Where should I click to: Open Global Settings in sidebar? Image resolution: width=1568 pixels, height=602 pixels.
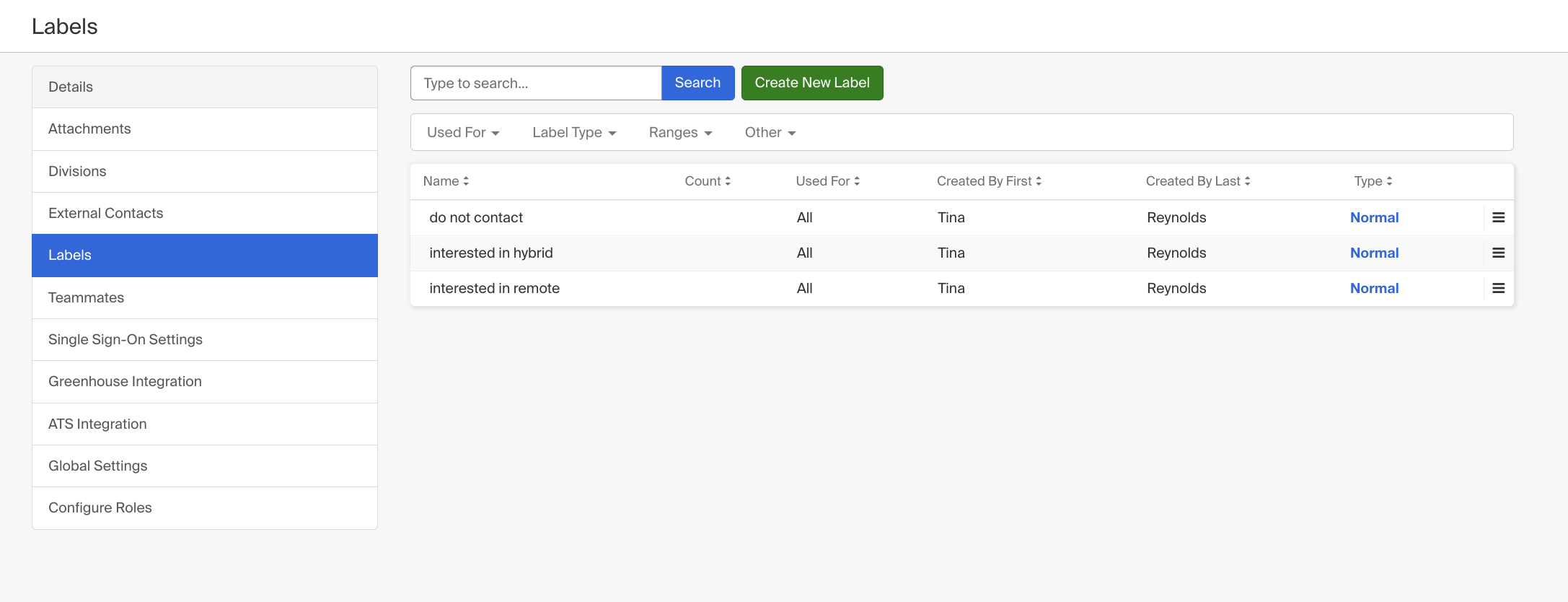click(x=205, y=466)
